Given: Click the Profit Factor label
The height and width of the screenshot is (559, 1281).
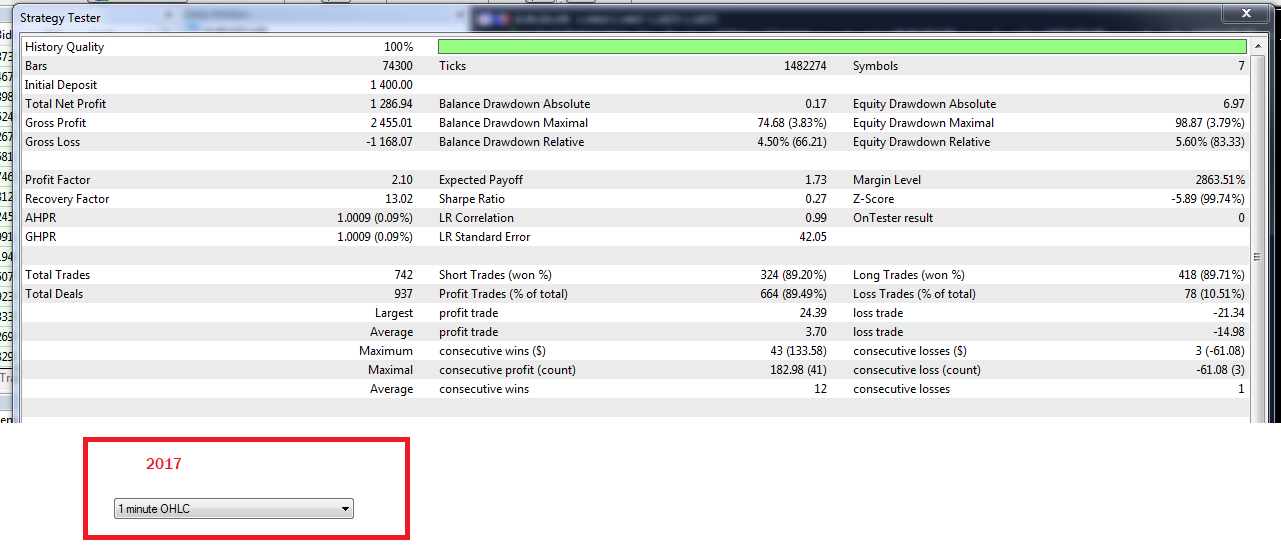Looking at the screenshot, I should pyautogui.click(x=58, y=180).
